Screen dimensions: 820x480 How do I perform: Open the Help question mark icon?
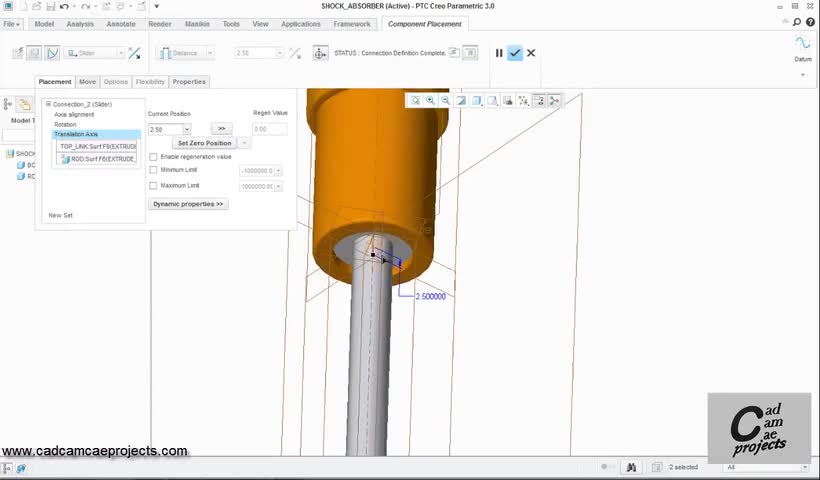[x=810, y=22]
